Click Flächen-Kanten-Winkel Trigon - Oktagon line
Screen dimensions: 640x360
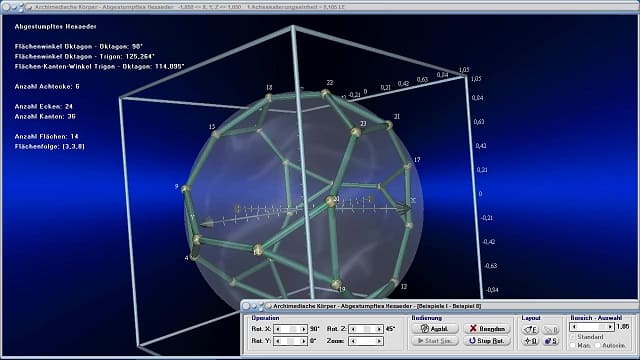tap(99, 67)
